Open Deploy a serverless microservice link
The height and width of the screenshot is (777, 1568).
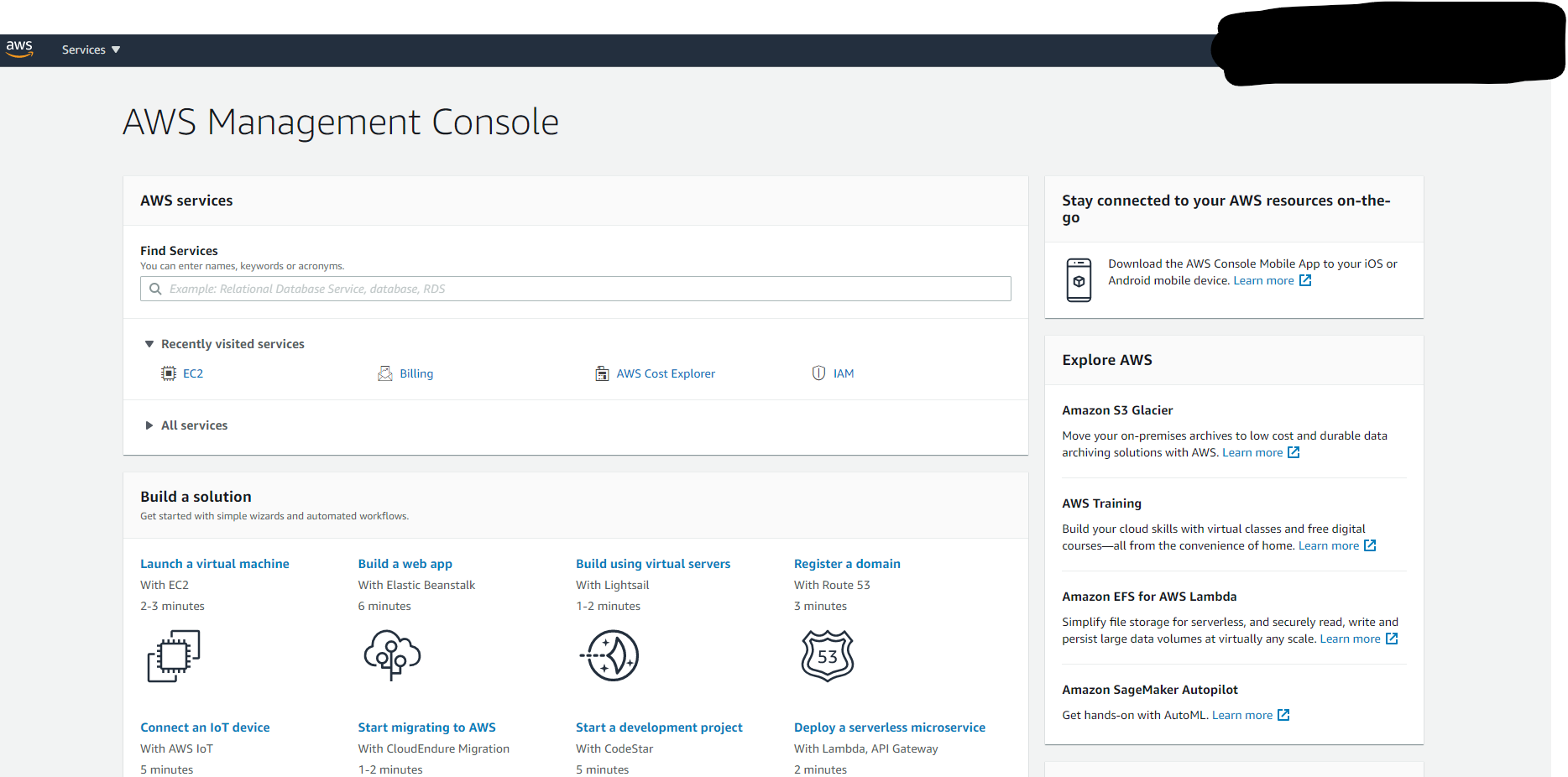(889, 727)
